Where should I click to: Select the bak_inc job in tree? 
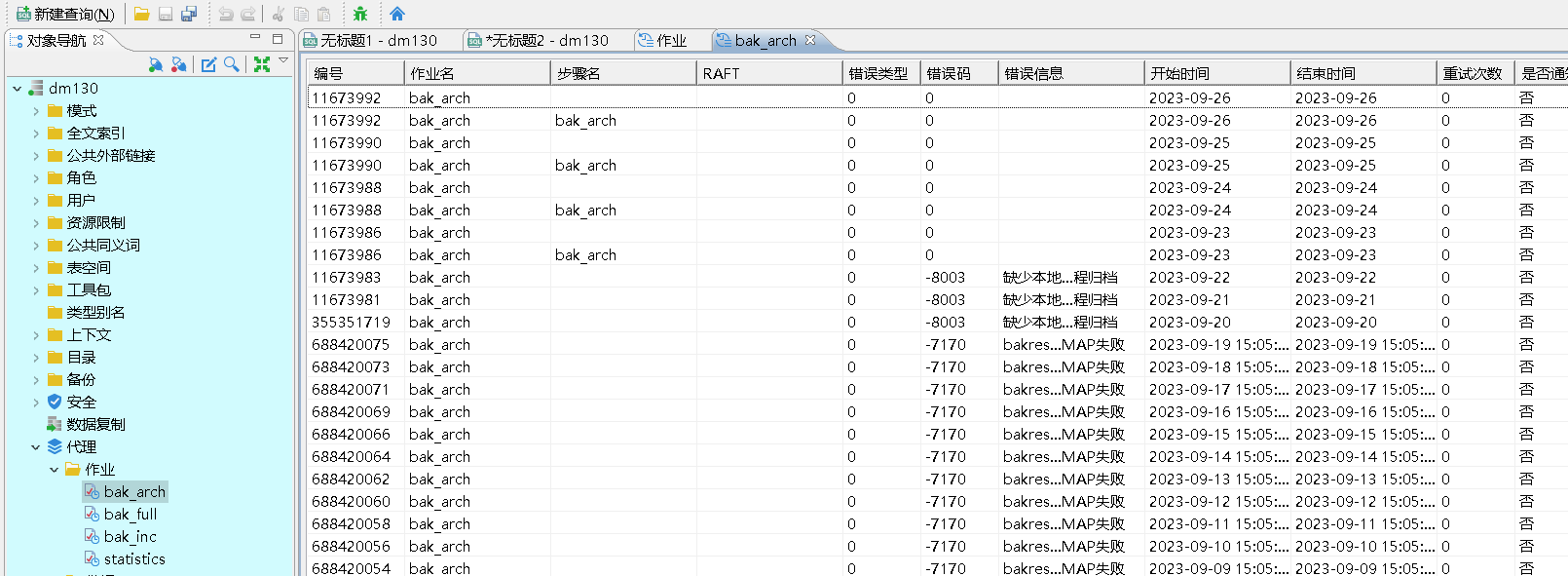point(130,537)
